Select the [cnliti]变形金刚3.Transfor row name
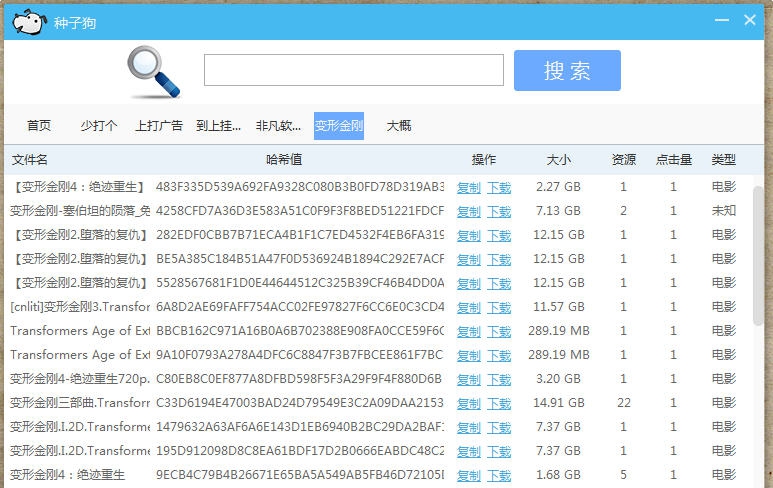Viewport: 773px width, 488px height. 80,307
